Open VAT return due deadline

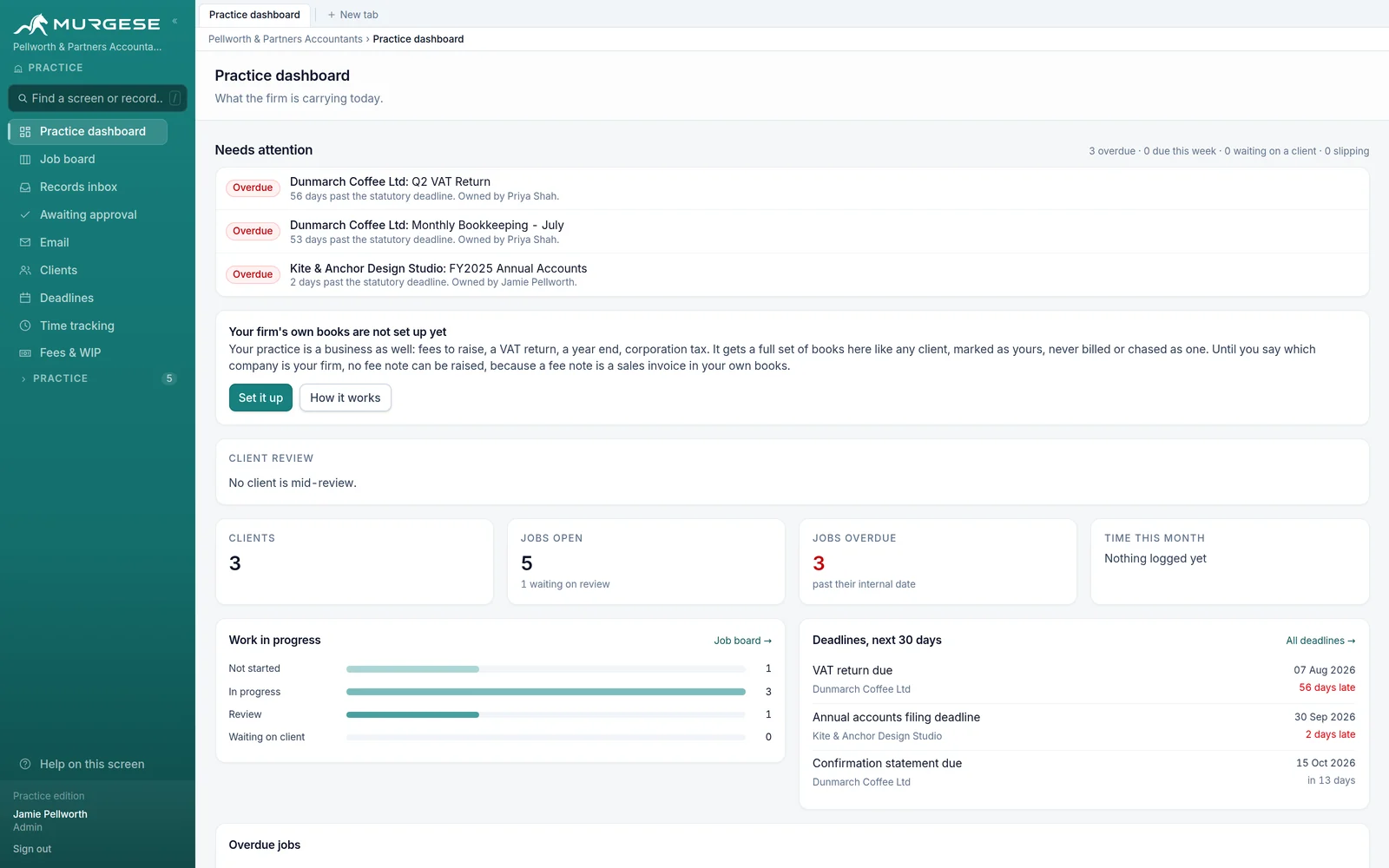[1083, 680]
